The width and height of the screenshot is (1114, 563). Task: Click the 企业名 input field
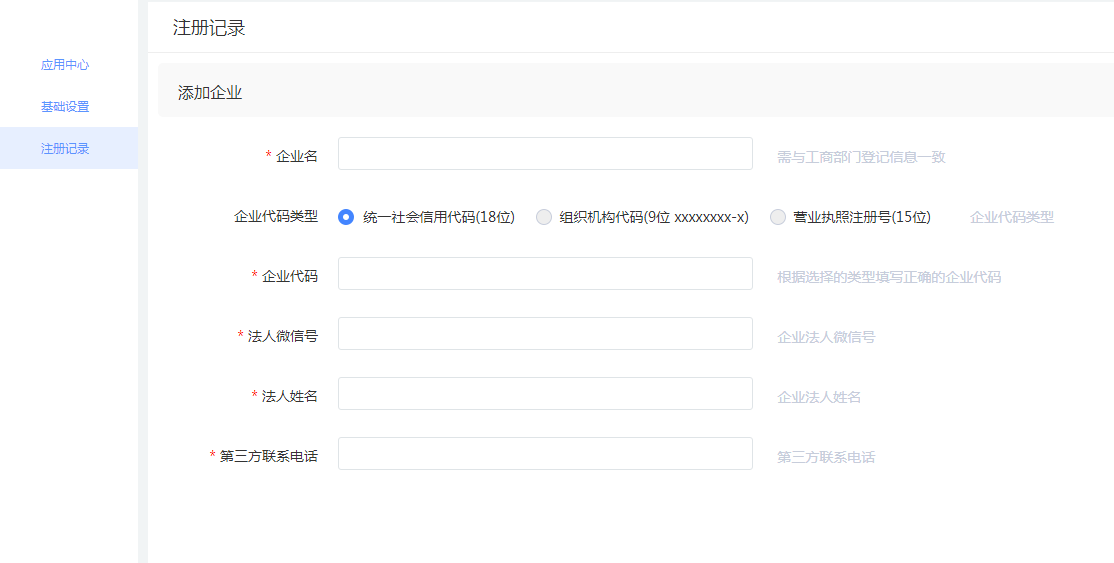pos(545,154)
